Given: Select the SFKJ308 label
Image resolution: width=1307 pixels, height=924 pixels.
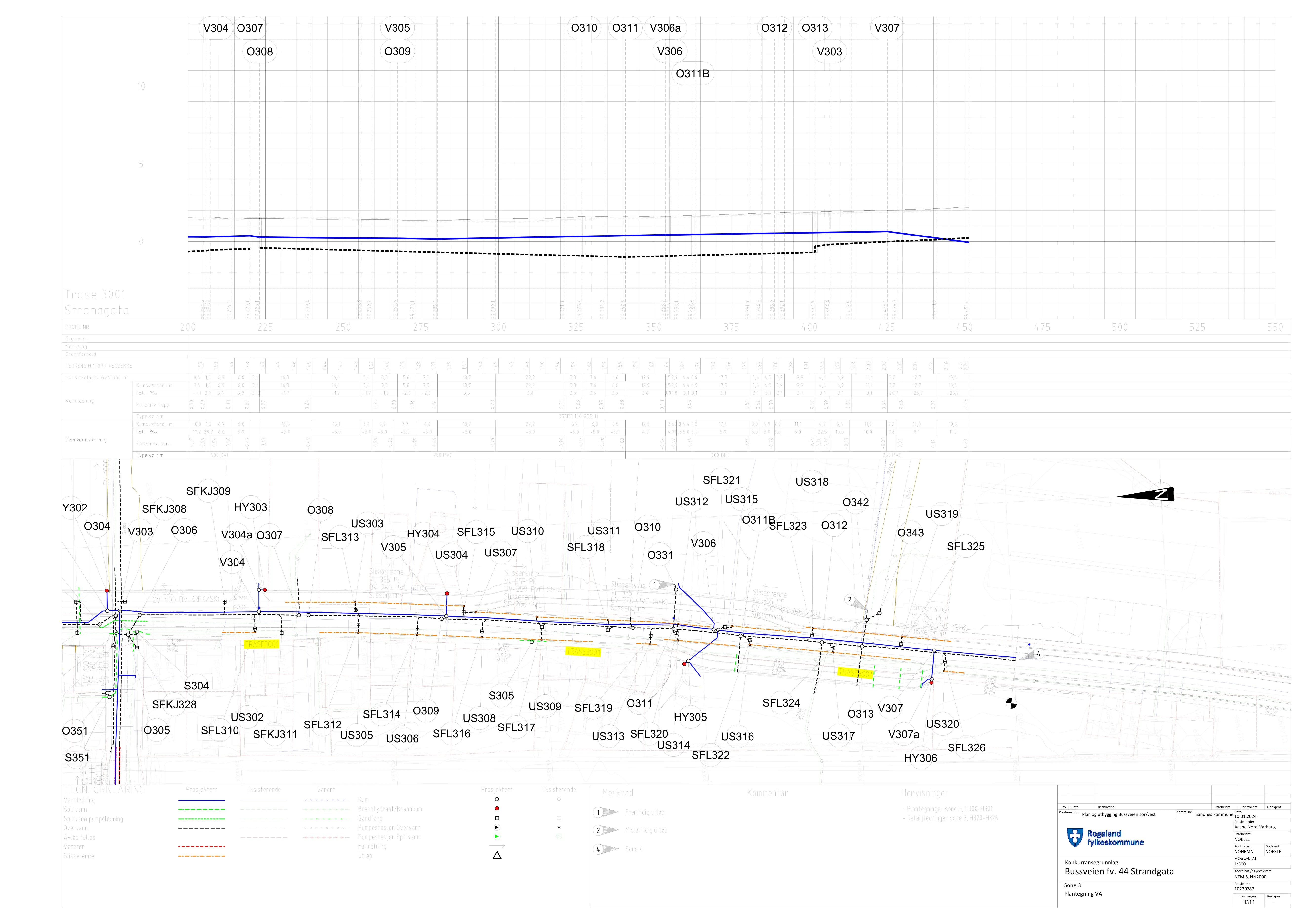Looking at the screenshot, I should 164,509.
